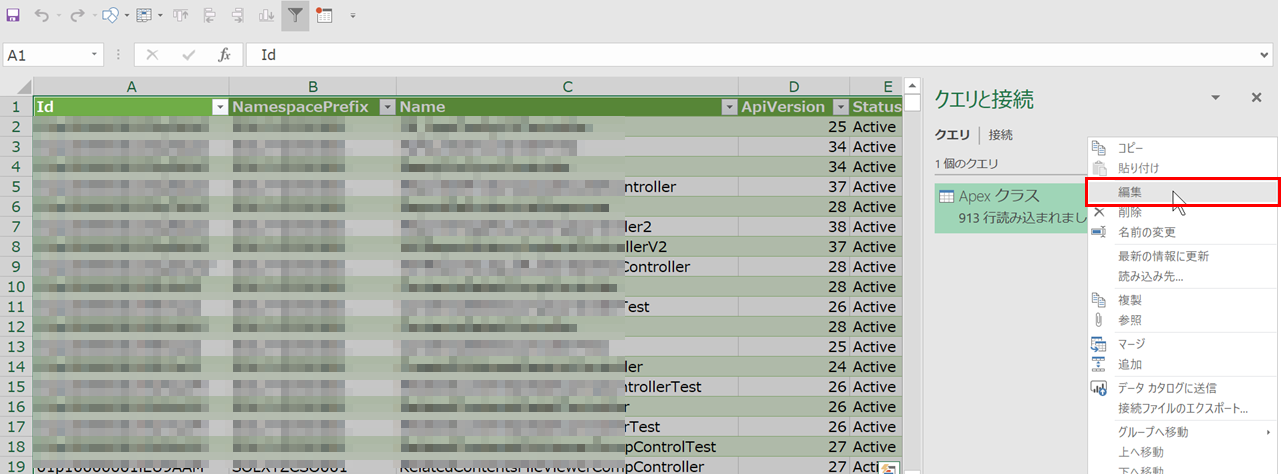The height and width of the screenshot is (474, 1281).
Task: Choose 読み込み先... in context menu
Action: (x=1182, y=276)
